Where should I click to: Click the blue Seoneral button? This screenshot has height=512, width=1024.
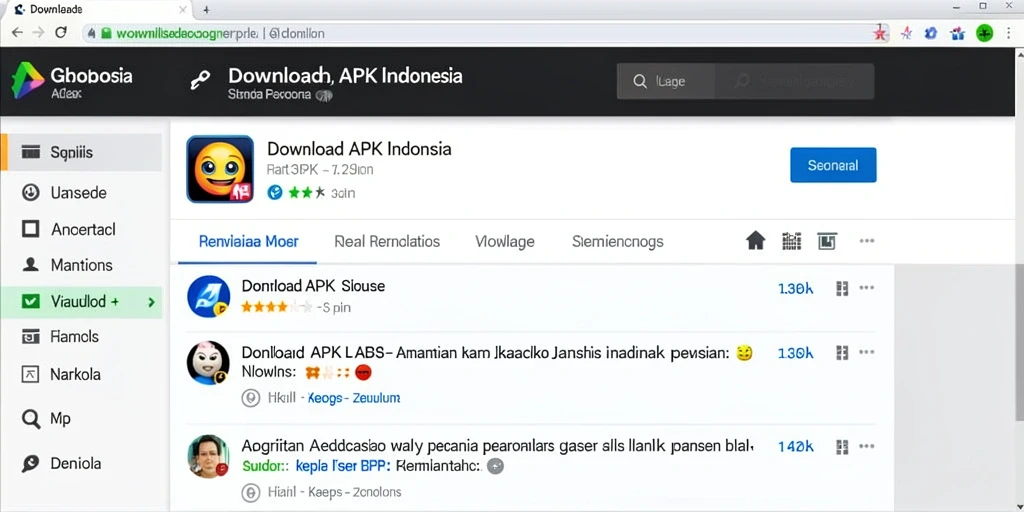[833, 165]
